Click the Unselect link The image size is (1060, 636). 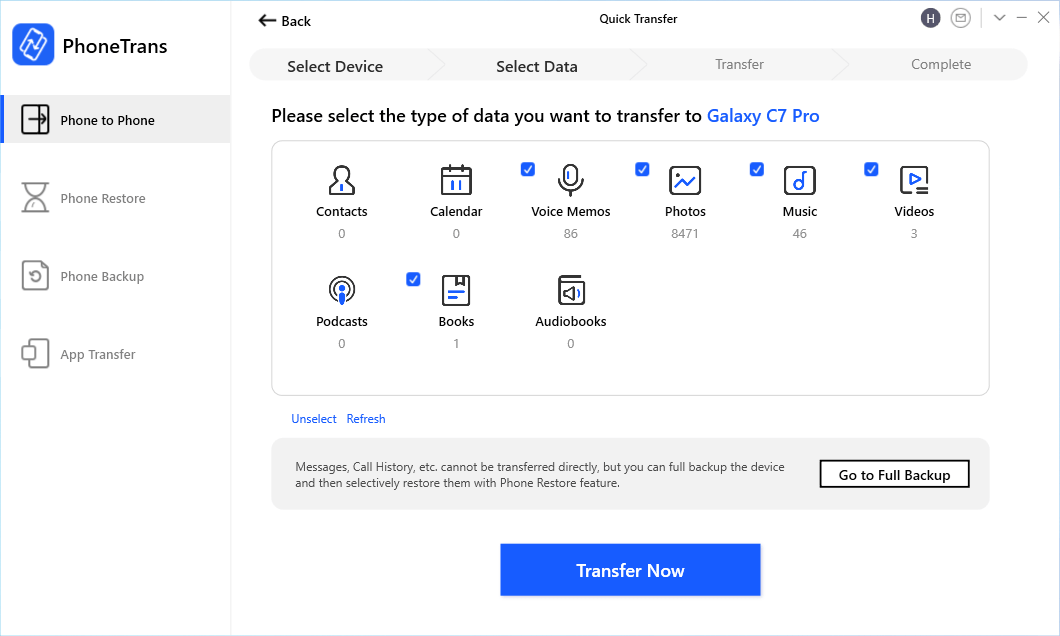(314, 419)
